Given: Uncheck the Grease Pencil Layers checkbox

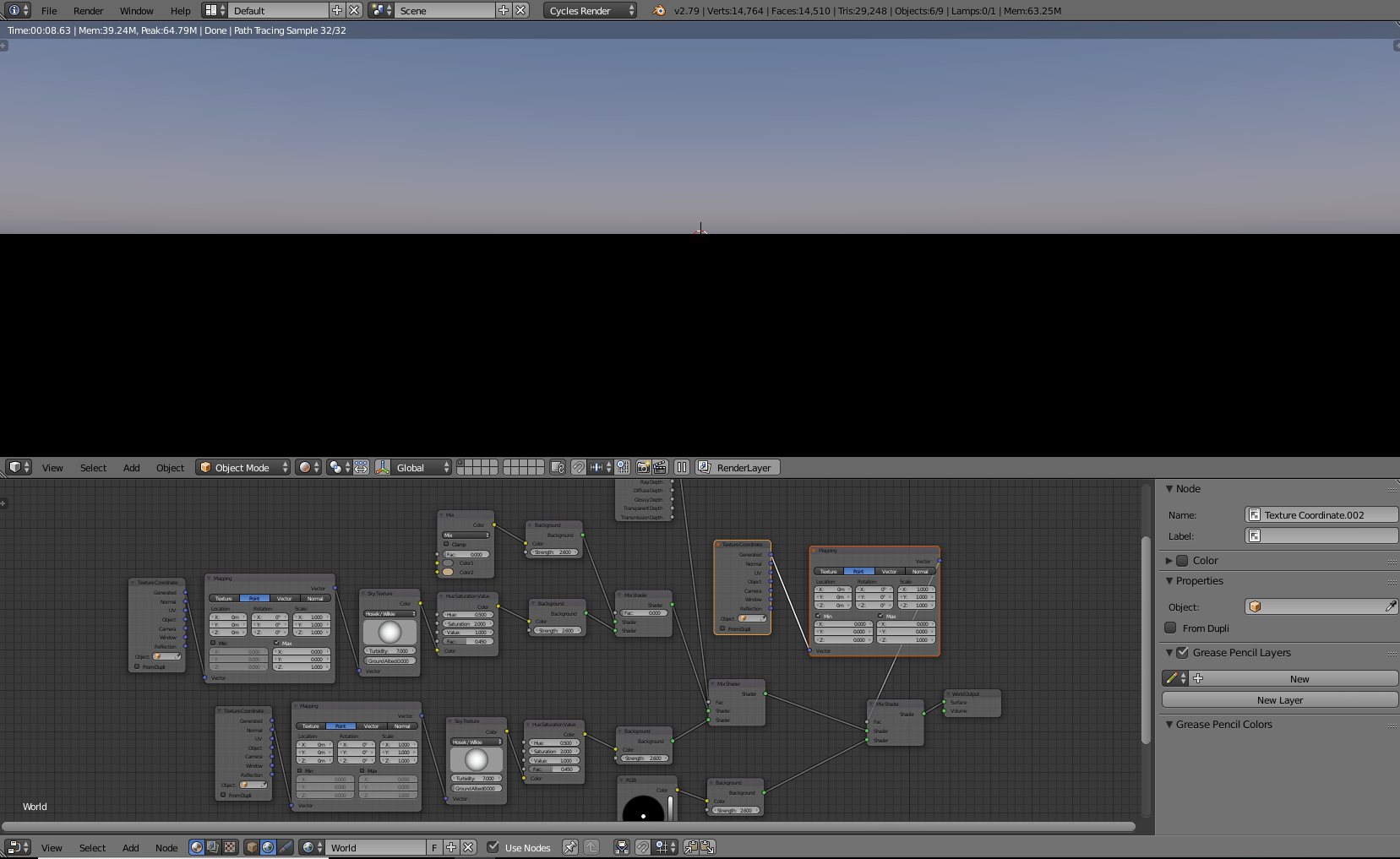Looking at the screenshot, I should coord(1183,652).
